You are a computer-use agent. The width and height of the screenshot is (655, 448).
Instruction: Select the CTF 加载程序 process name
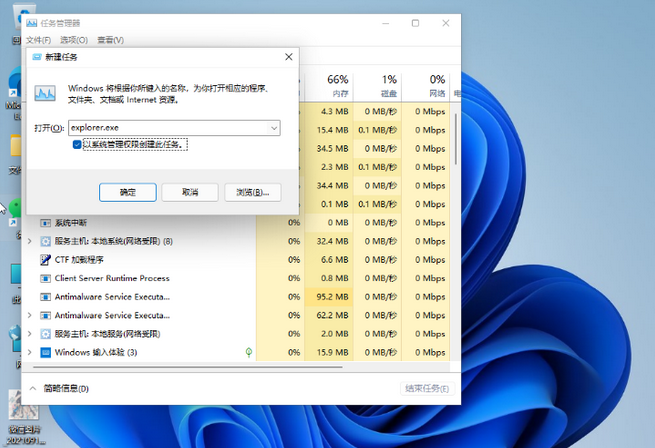click(79, 260)
